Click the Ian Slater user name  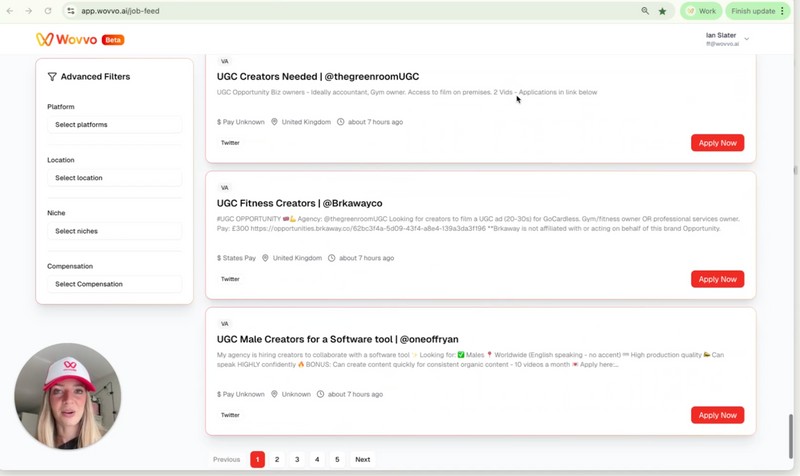pos(720,35)
